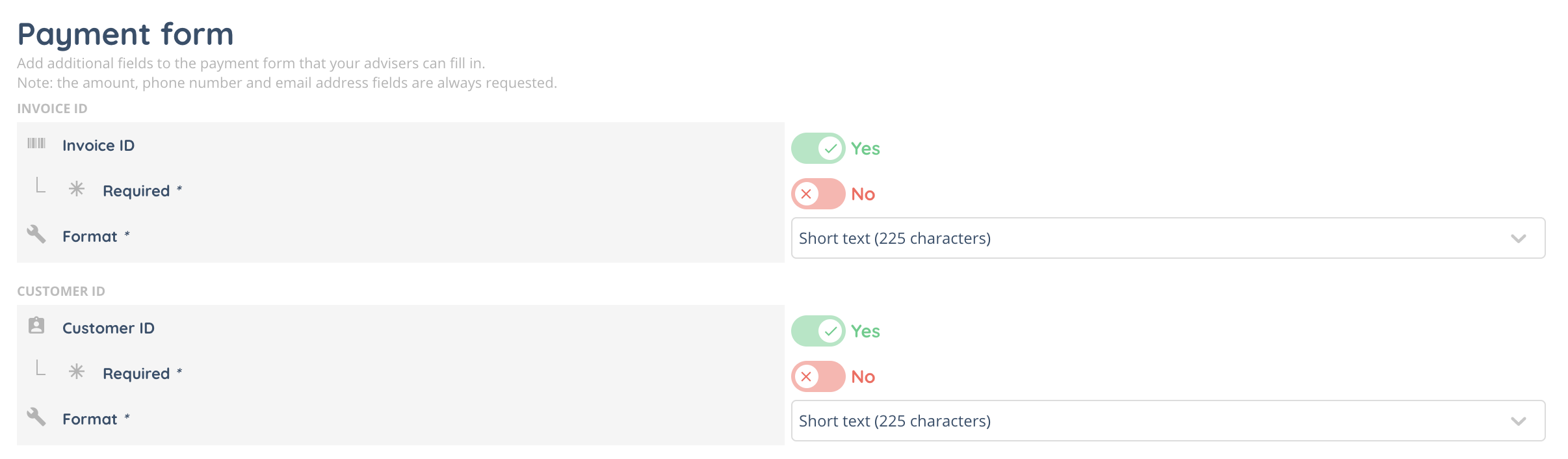The width and height of the screenshot is (1568, 459).
Task: Click the asterisk icon under Customer ID
Action: (x=77, y=372)
